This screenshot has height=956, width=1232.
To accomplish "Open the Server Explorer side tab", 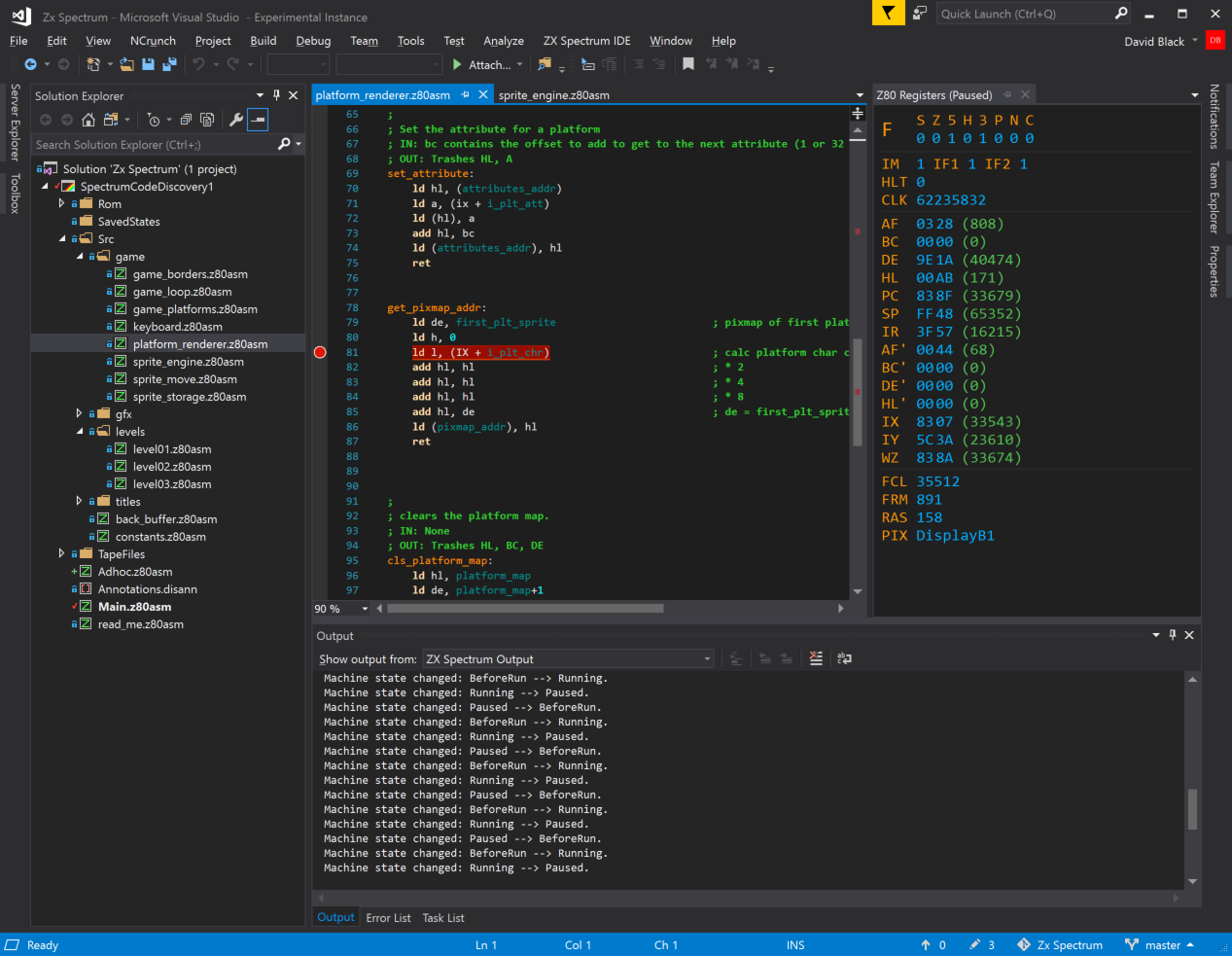I will (x=15, y=122).
